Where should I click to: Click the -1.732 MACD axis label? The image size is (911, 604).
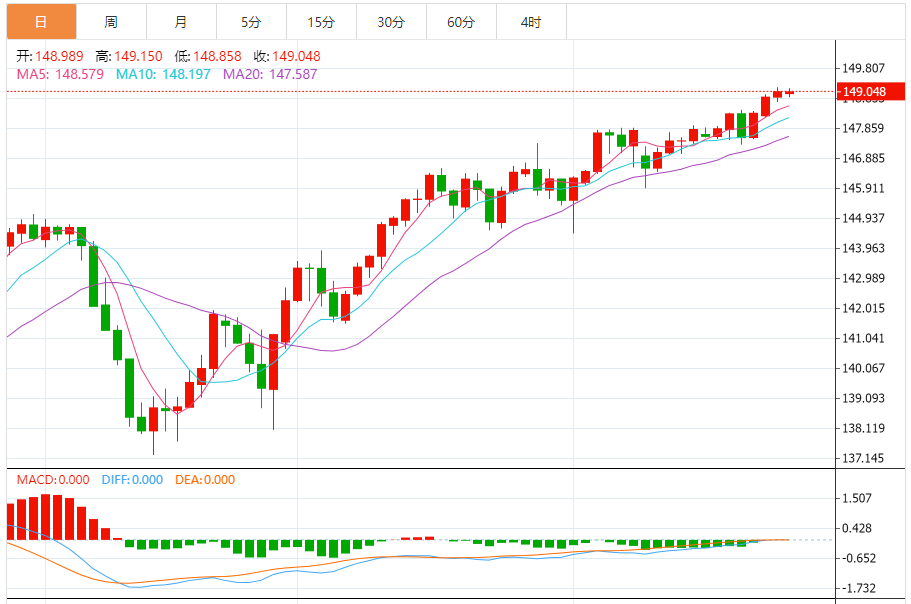click(859, 588)
